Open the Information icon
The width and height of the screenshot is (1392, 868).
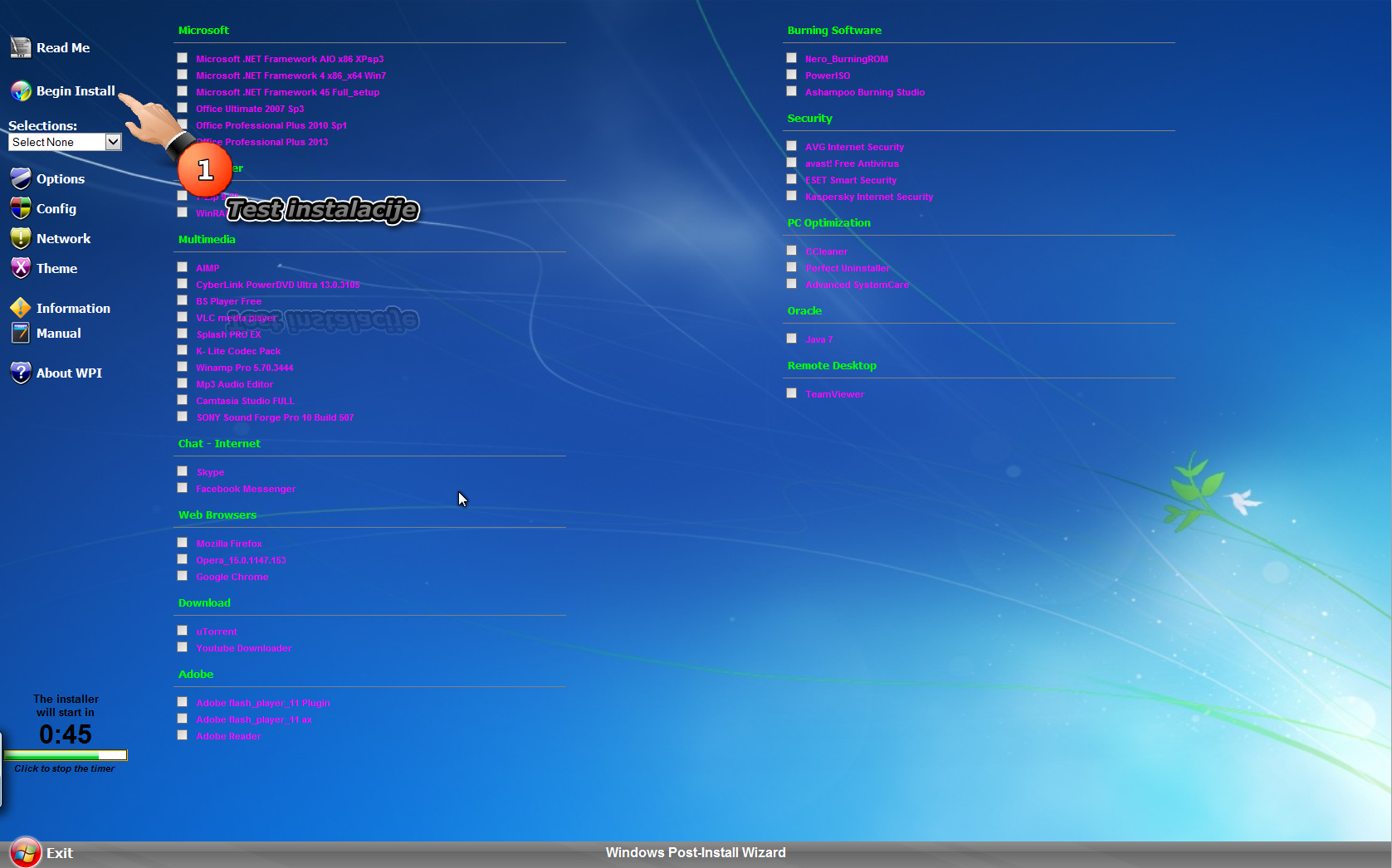pos(21,309)
